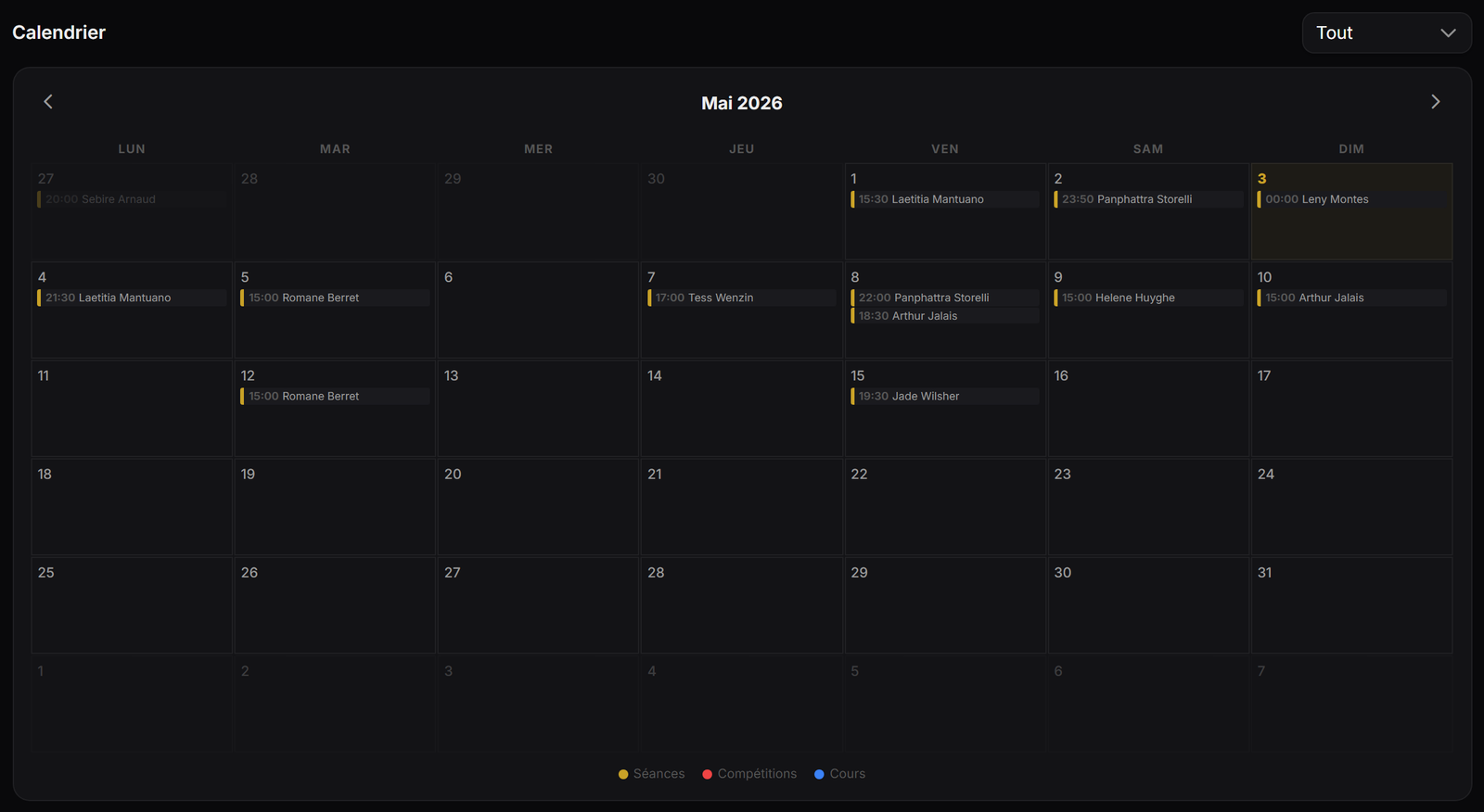Click the MER column header
This screenshot has height=812, width=1484.
(538, 149)
